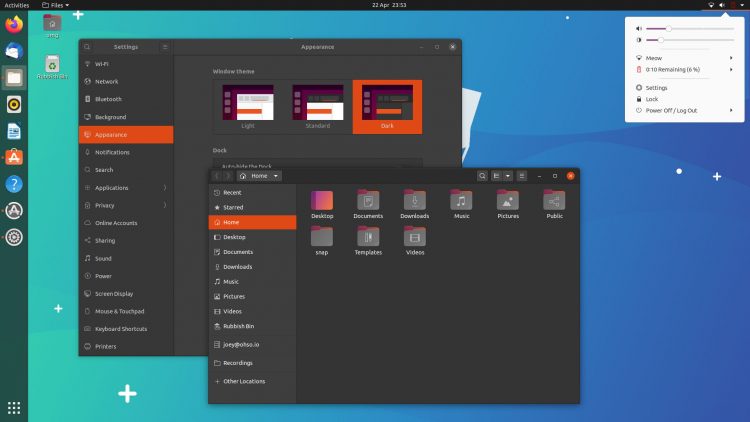The width and height of the screenshot is (750, 422).
Task: Expand the battery remaining submenu
Action: (x=731, y=69)
